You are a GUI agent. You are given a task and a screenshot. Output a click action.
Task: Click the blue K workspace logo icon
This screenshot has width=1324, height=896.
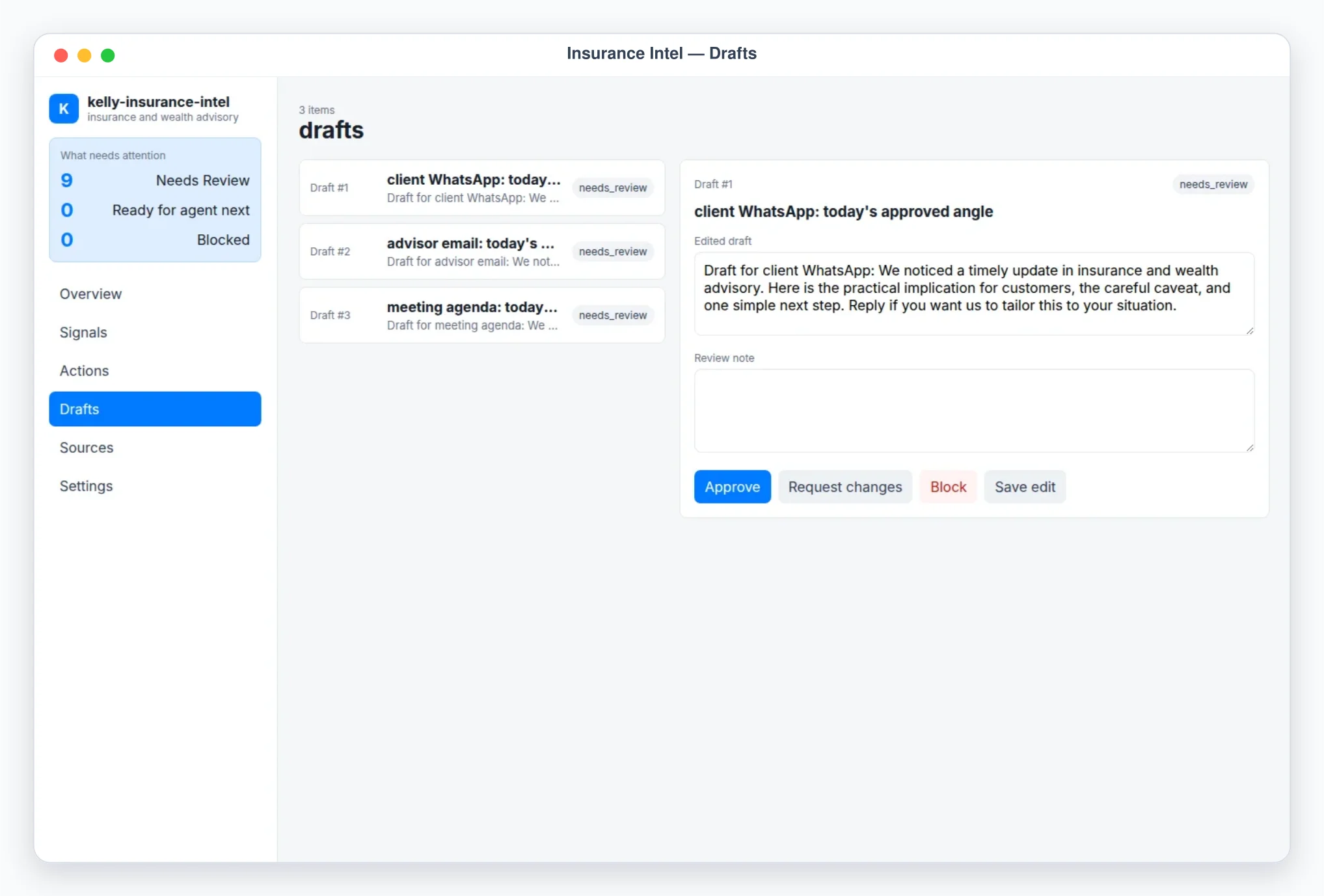coord(64,109)
